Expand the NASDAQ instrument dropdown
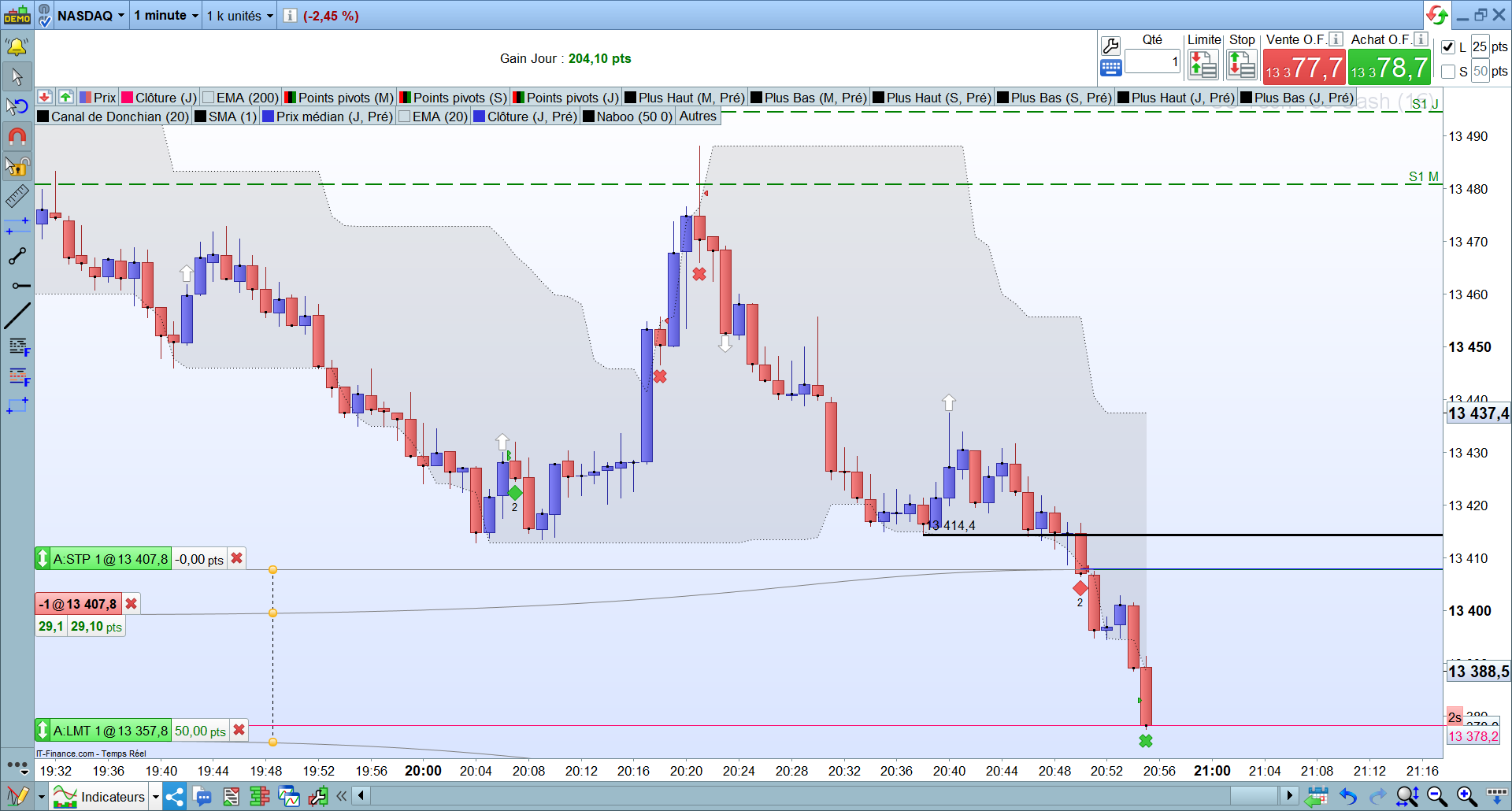 [91, 16]
